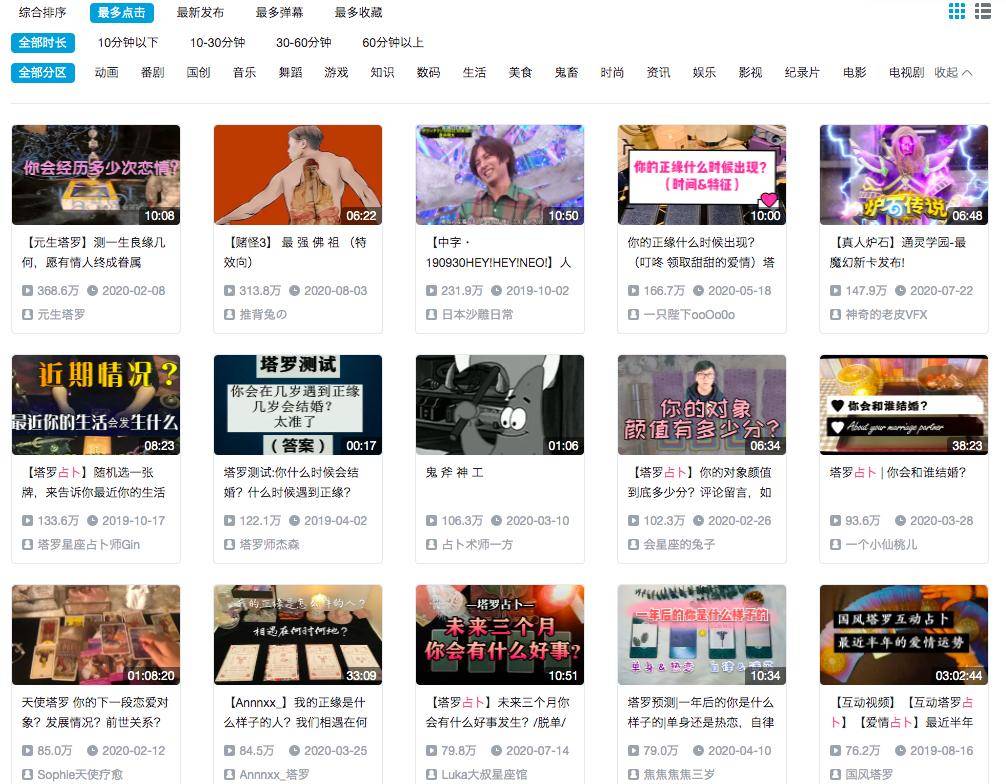Switch to list view layout

[x=982, y=11]
